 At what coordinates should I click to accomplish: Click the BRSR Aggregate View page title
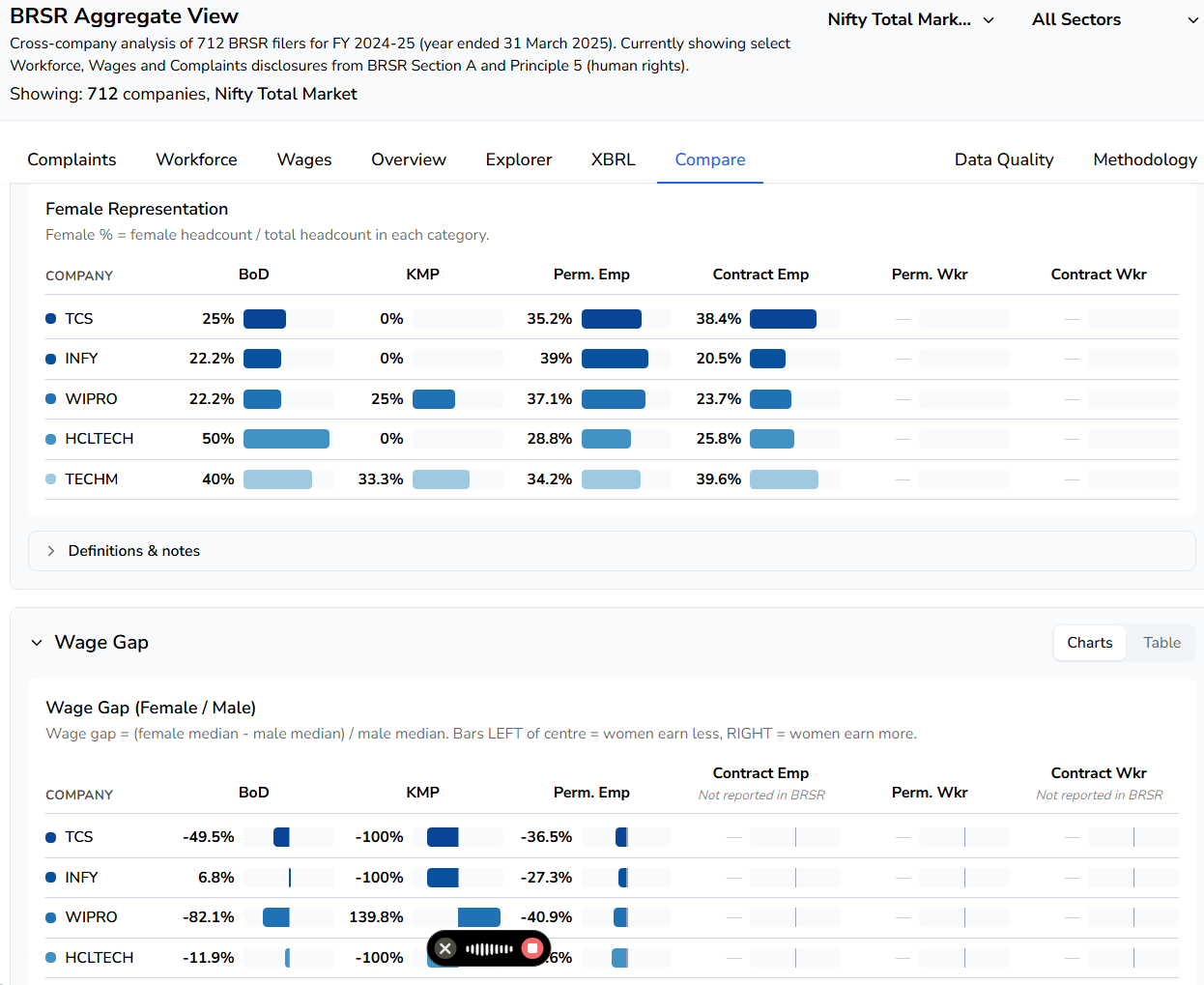(124, 16)
